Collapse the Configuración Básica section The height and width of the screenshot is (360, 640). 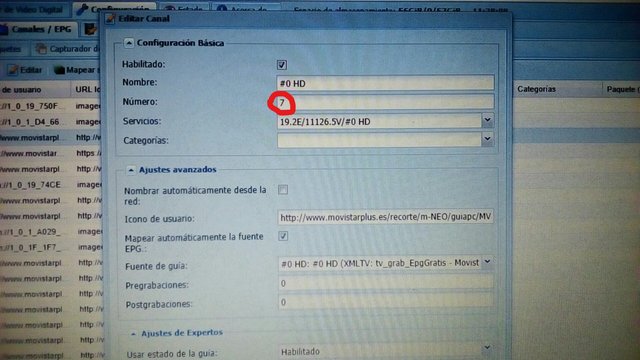click(x=129, y=42)
